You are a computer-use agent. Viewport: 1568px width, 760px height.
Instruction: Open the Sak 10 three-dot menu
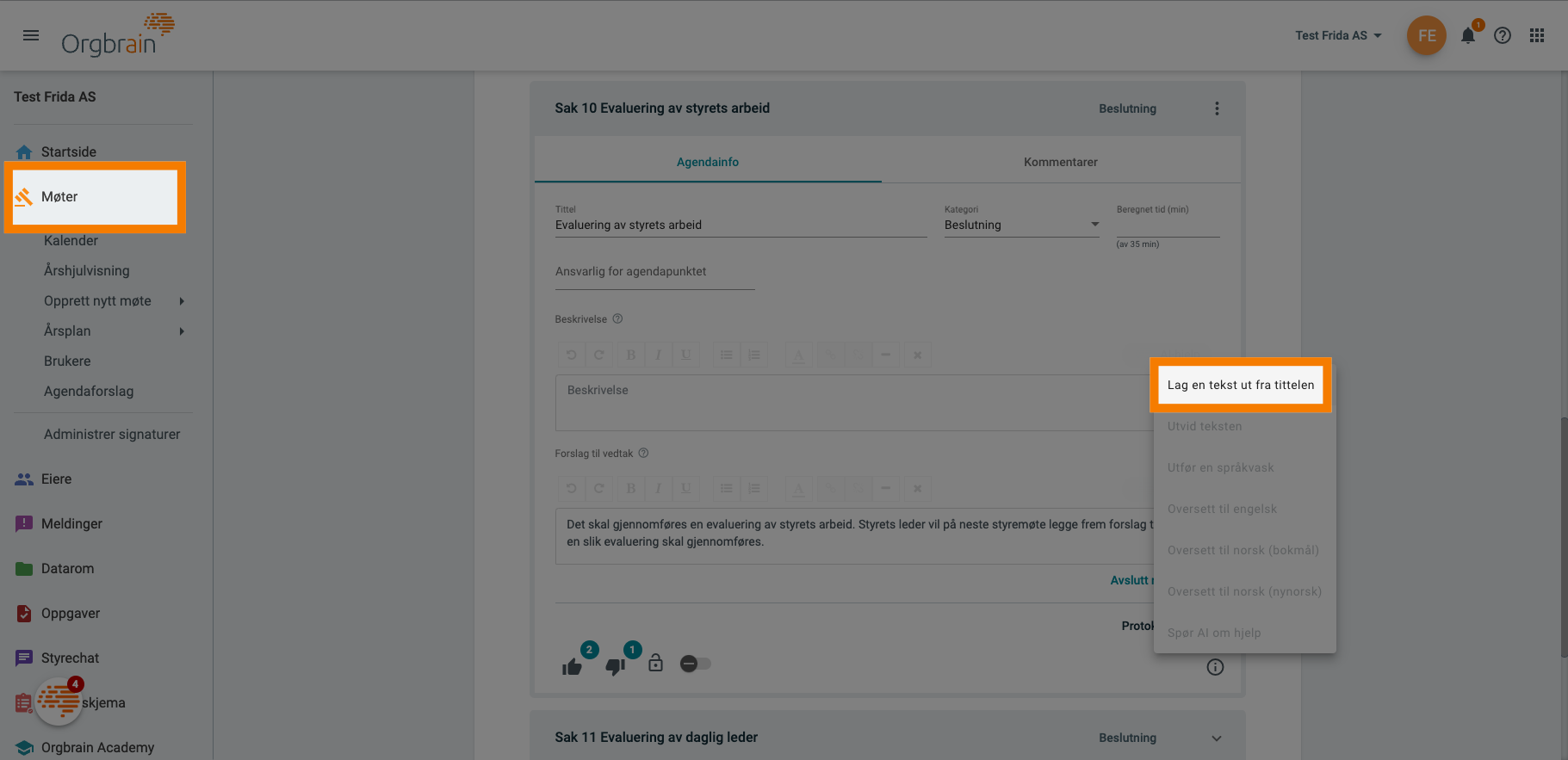pyautogui.click(x=1217, y=108)
